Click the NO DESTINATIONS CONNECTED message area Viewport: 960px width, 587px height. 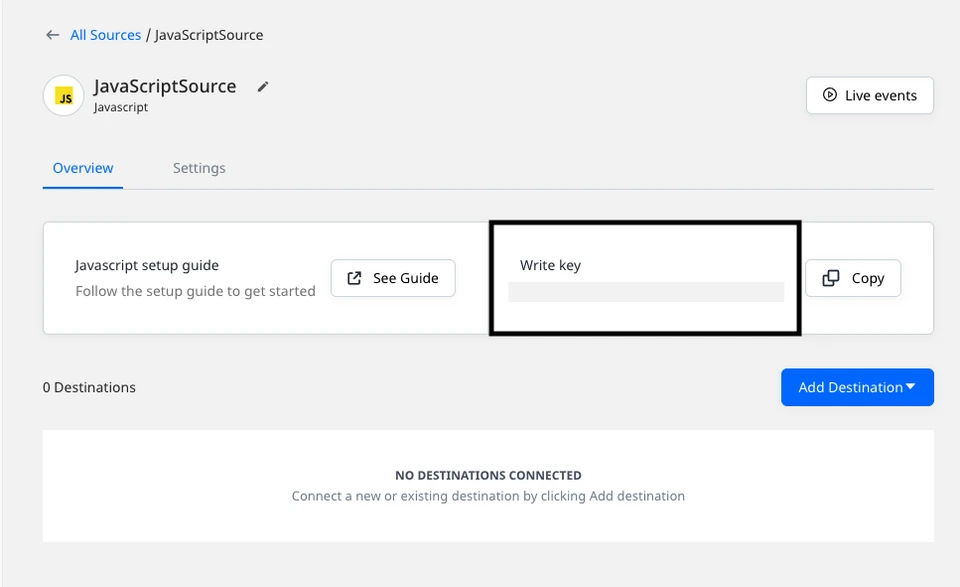[x=488, y=475]
